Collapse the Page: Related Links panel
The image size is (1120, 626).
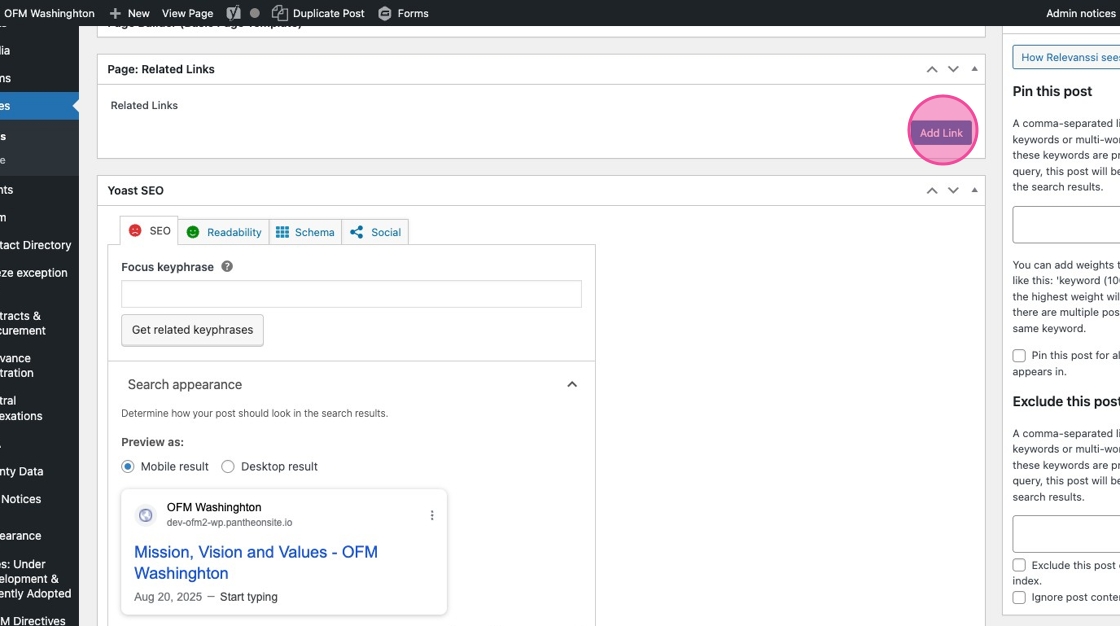click(974, 69)
